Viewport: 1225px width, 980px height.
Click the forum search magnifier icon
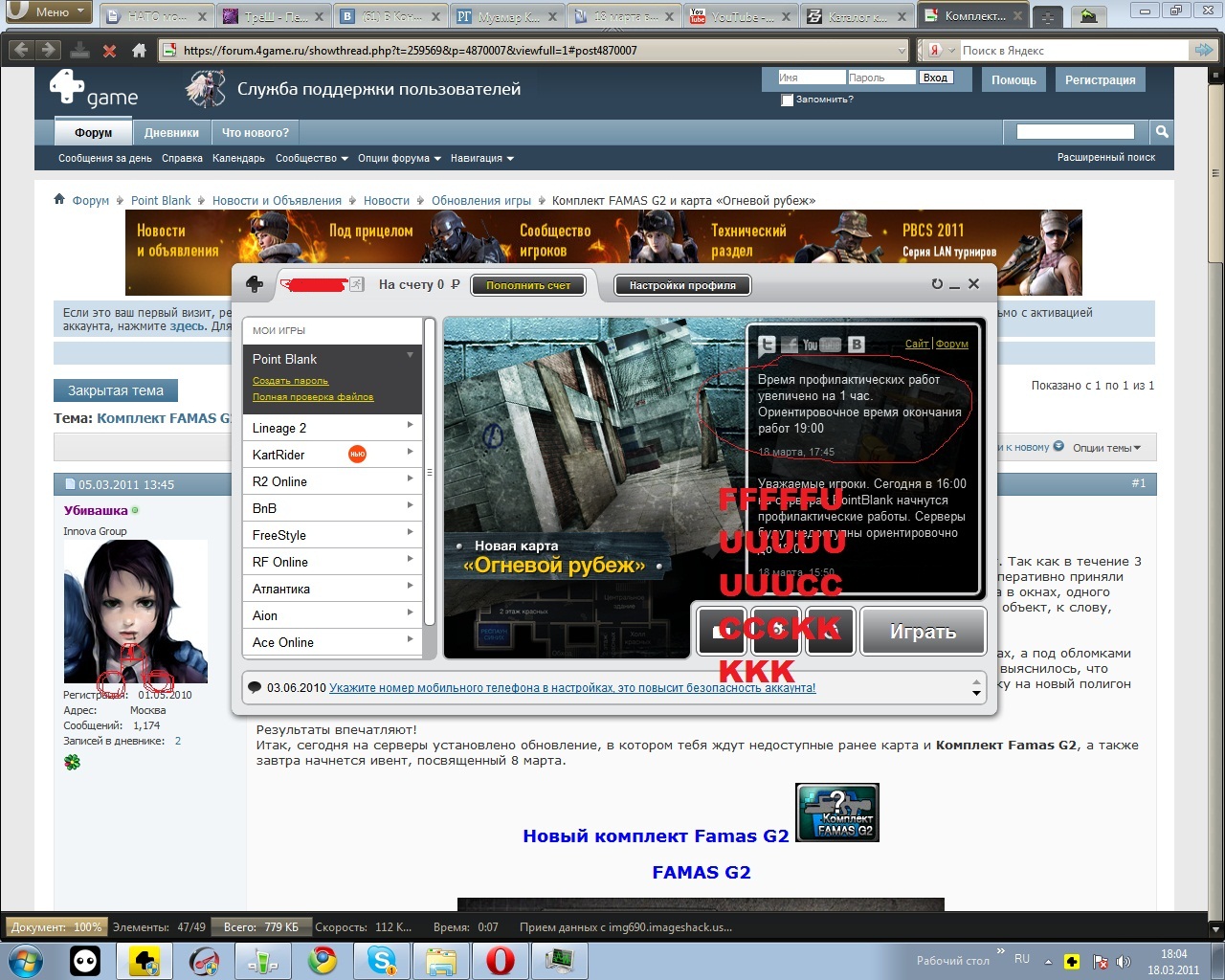pos(1161,132)
